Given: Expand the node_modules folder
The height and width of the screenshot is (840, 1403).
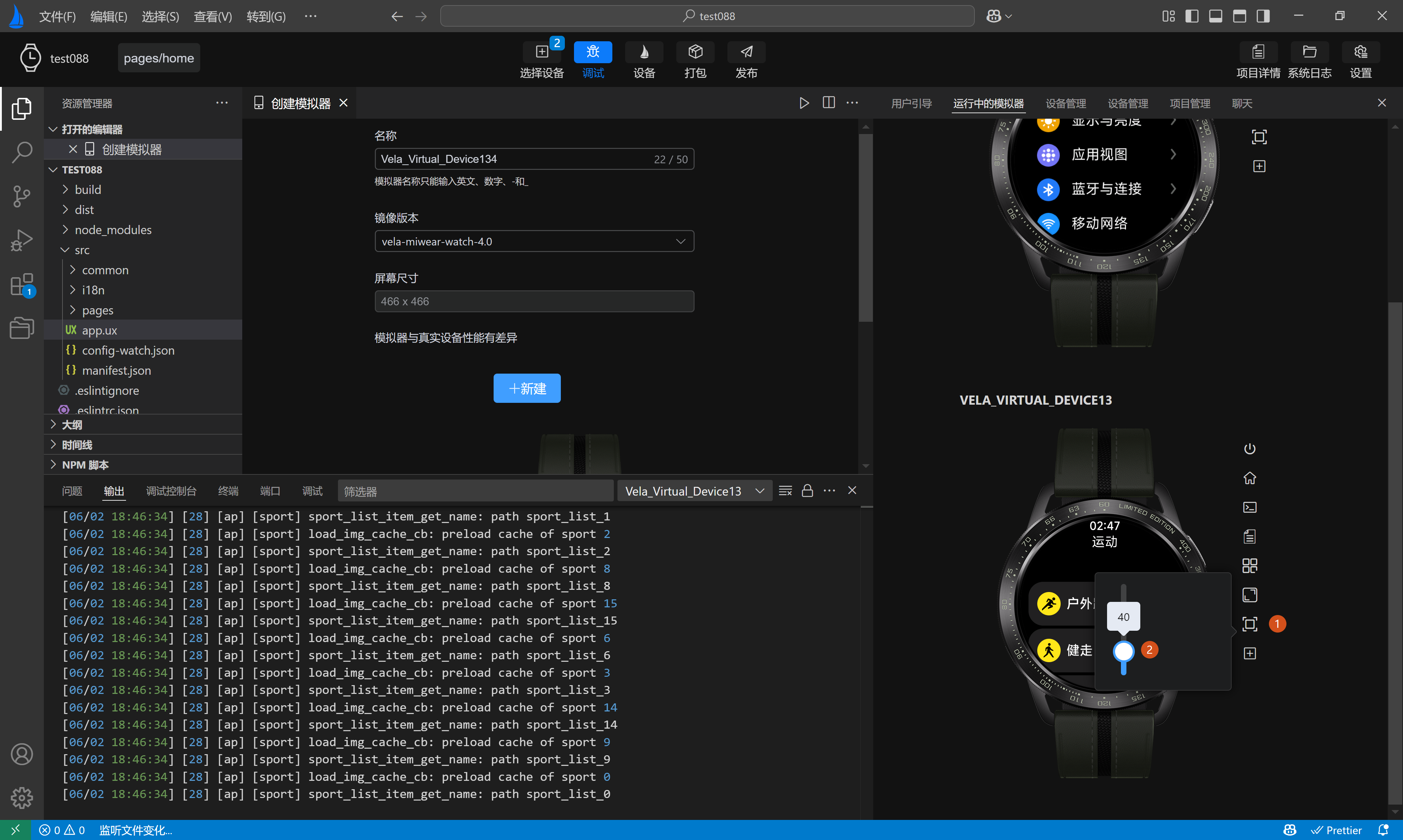Looking at the screenshot, I should pyautogui.click(x=113, y=230).
